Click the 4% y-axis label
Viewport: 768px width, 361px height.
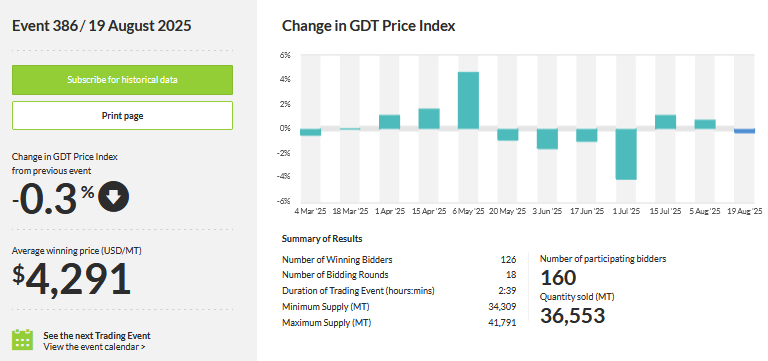[x=285, y=79]
